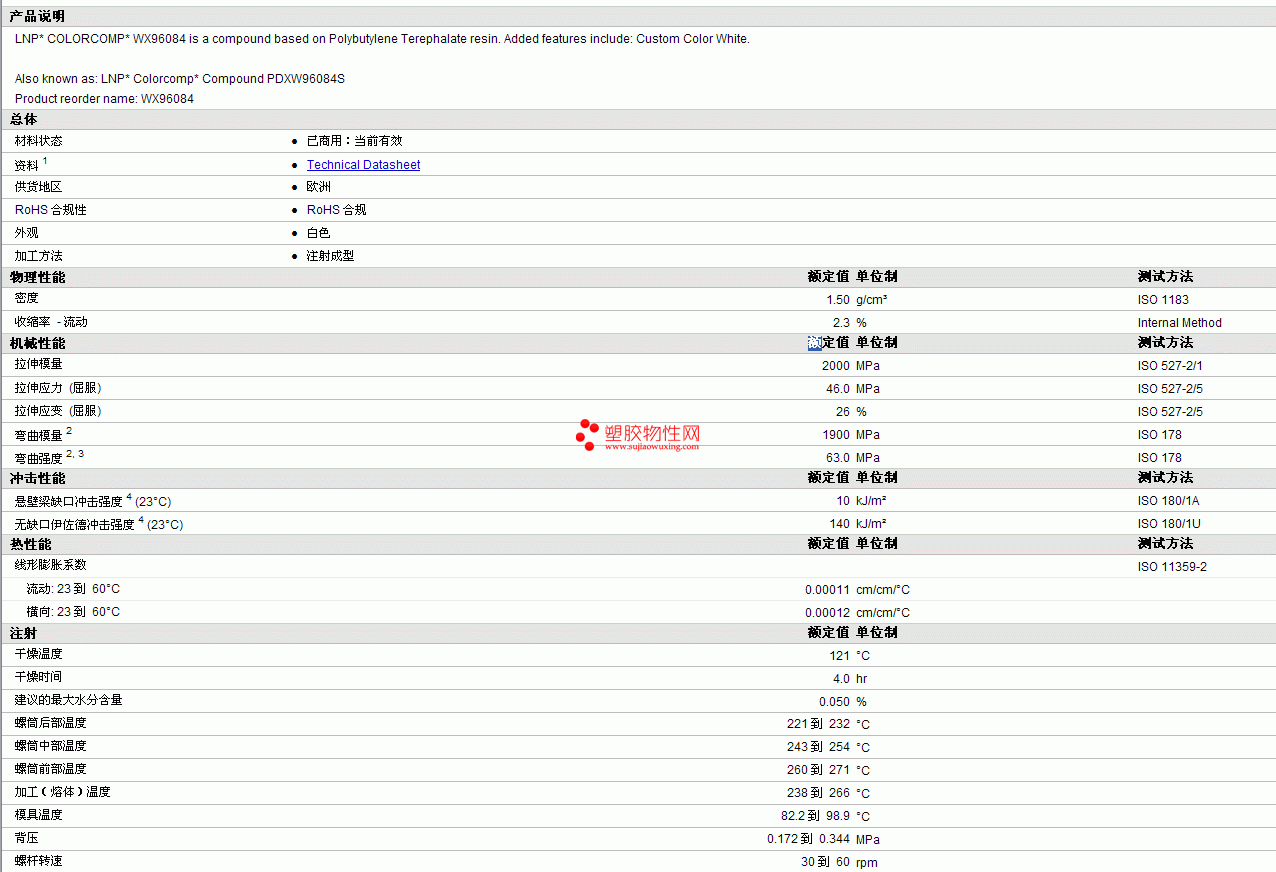Click the value 已商用：当前有效

pos(355,141)
